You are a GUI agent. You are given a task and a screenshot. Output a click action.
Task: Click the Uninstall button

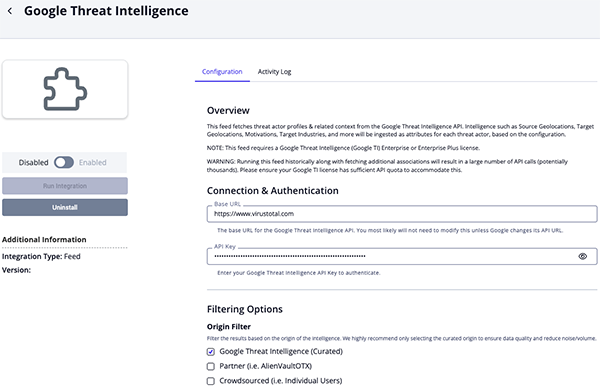click(x=65, y=207)
